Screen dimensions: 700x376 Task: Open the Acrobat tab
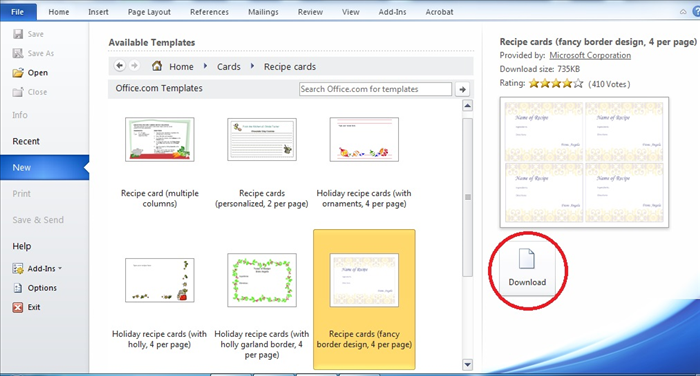pyautogui.click(x=439, y=12)
